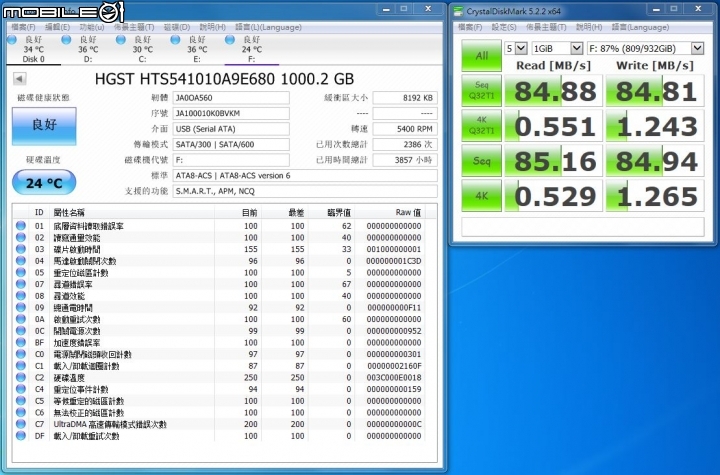Click raw value 003C000E0018
The width and height of the screenshot is (720, 475).
click(x=394, y=378)
